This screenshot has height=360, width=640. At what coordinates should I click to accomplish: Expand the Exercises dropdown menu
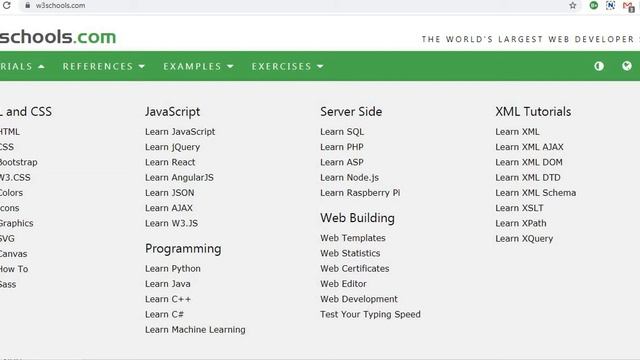287,66
